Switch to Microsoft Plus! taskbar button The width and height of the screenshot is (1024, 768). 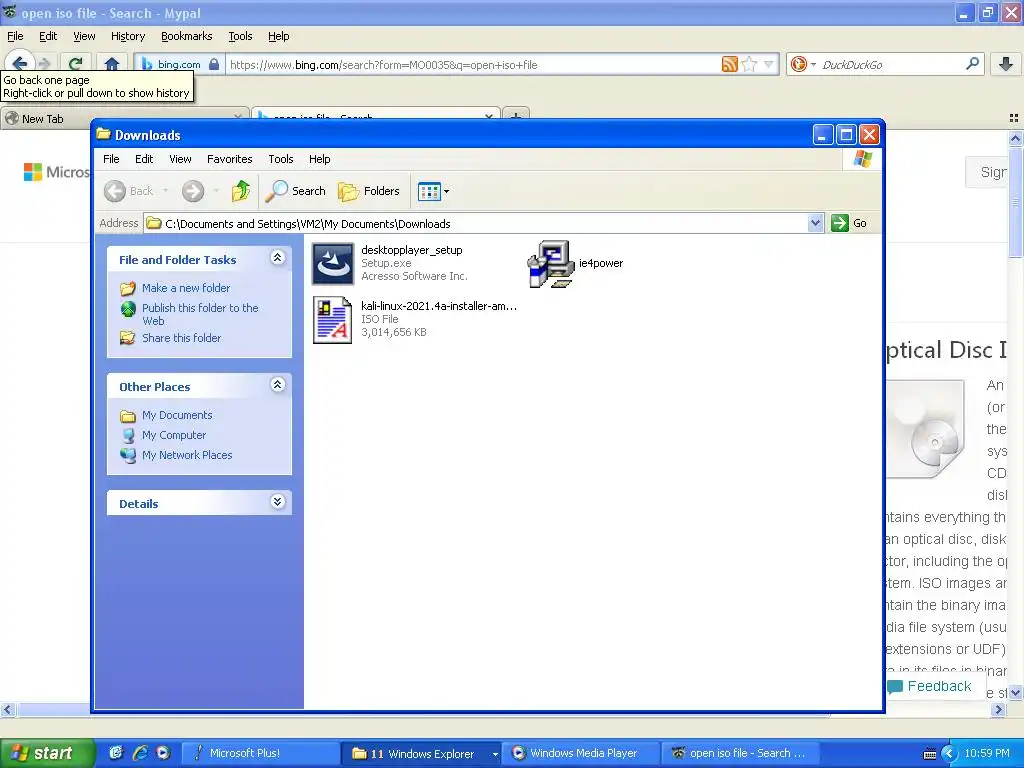tap(259, 753)
